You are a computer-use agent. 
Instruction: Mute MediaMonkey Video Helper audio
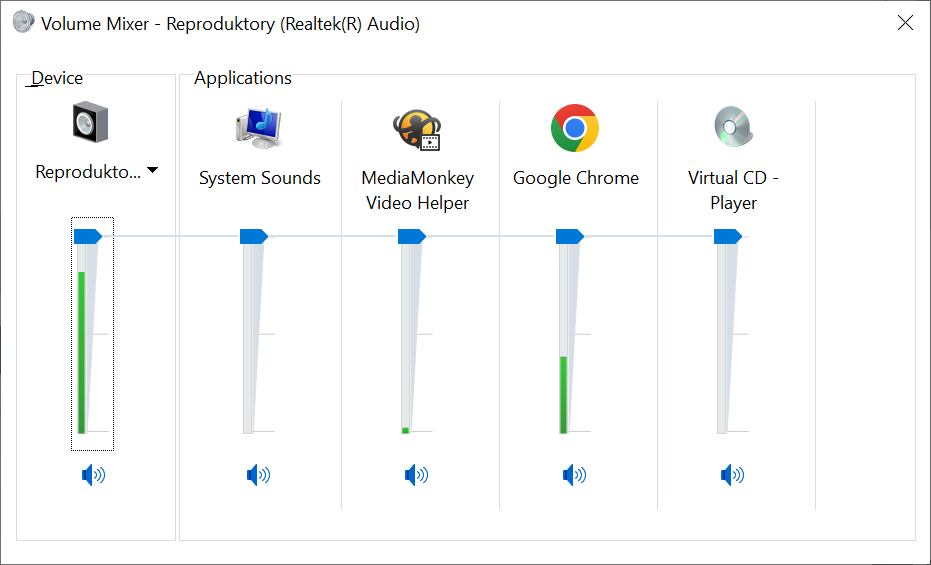point(416,475)
